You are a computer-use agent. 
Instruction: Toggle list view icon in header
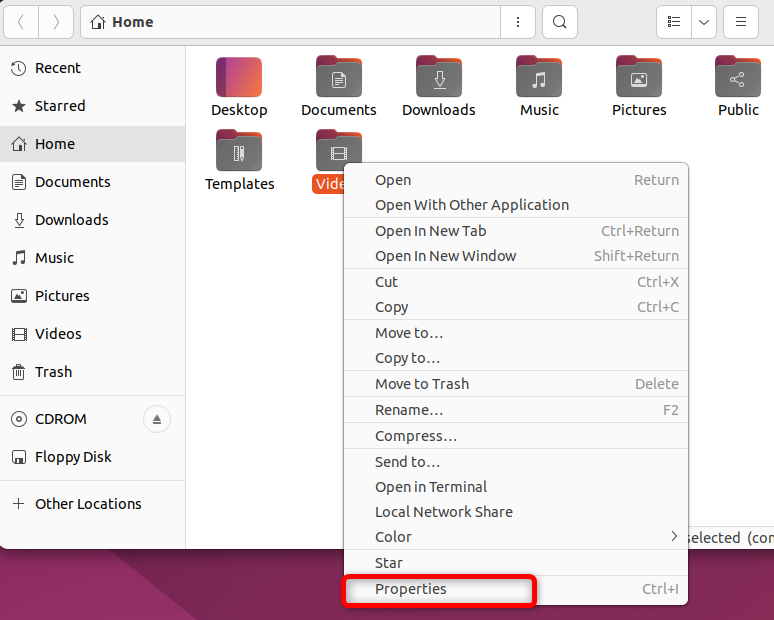tap(674, 22)
